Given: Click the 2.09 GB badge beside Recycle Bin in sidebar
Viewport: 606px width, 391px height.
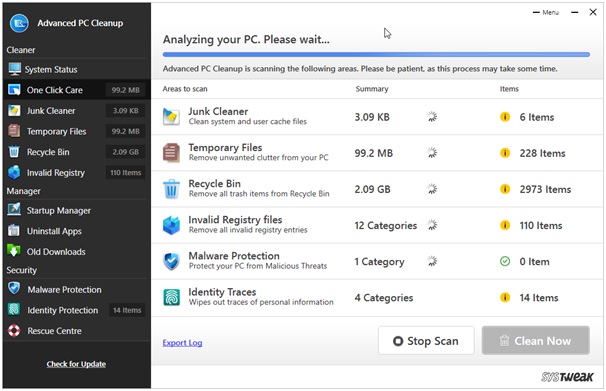Looking at the screenshot, I should tap(126, 152).
